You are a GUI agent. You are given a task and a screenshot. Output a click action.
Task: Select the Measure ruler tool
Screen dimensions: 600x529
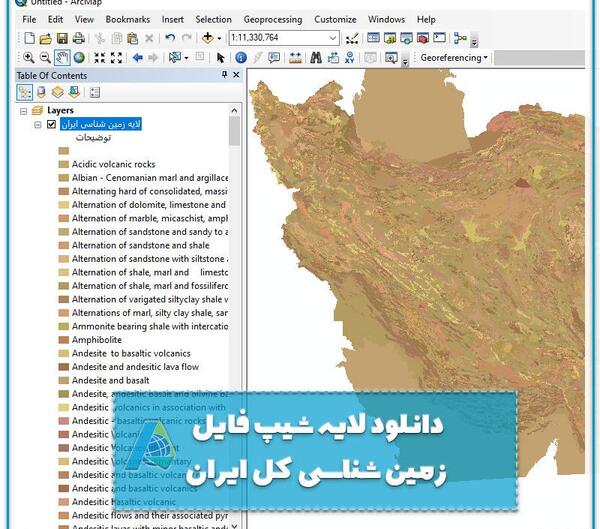(x=295, y=58)
